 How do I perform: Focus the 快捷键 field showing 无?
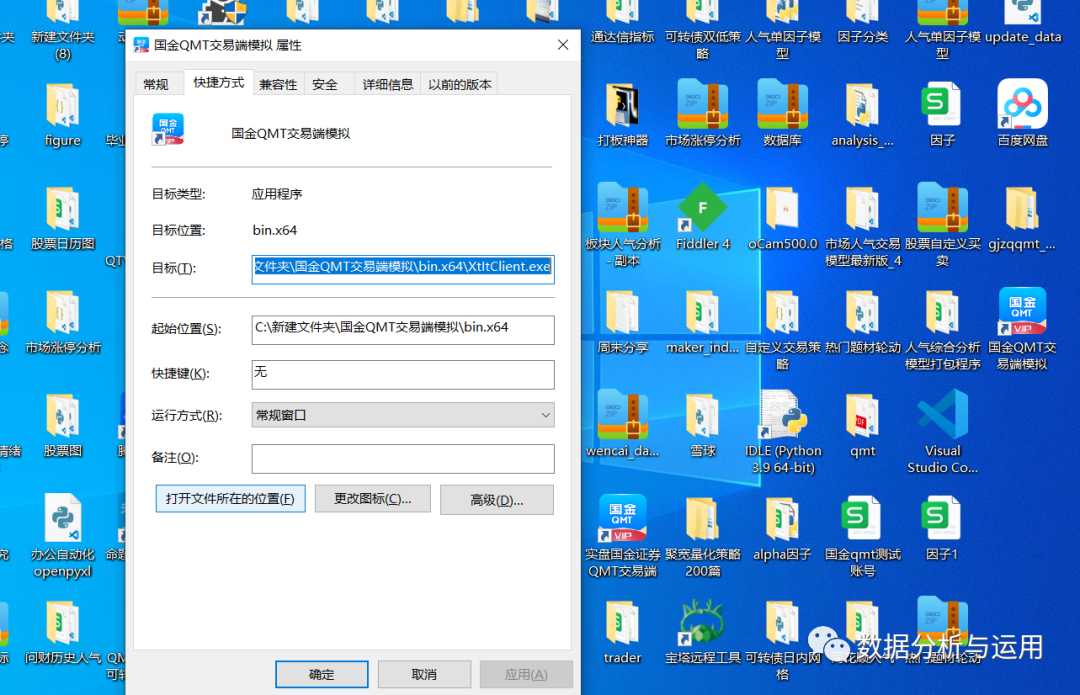pyautogui.click(x=403, y=374)
